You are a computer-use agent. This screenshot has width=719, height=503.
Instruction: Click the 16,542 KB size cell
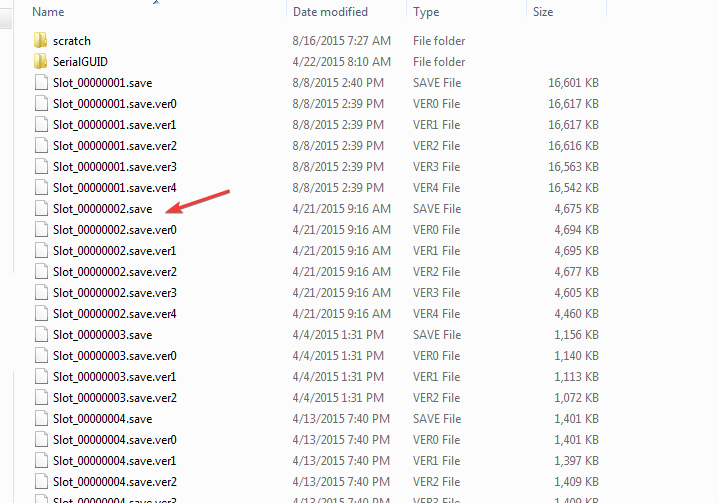pyautogui.click(x=573, y=188)
